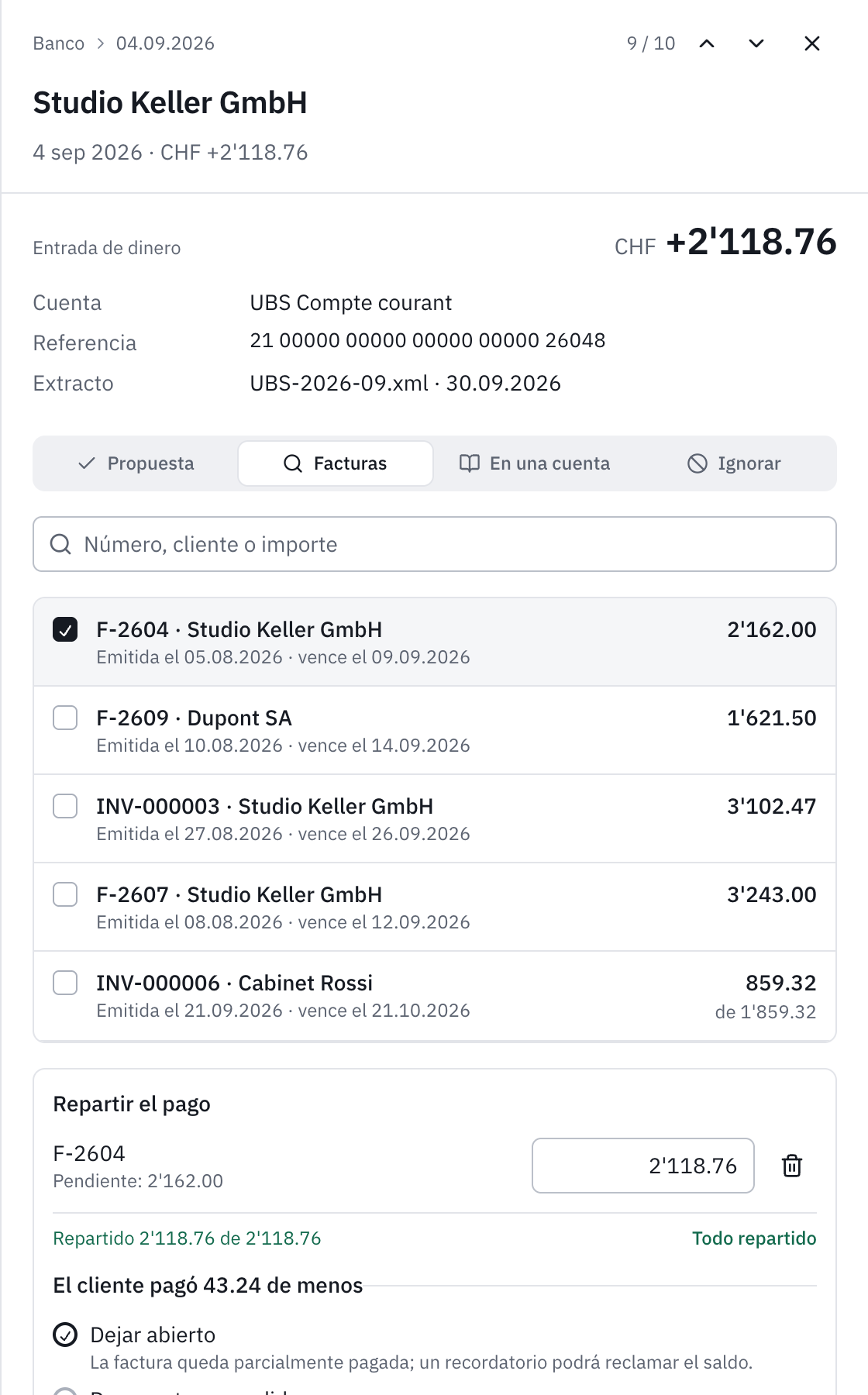The height and width of the screenshot is (1395, 868).
Task: Click the Studio Keller GmbH panel title
Action: point(170,102)
